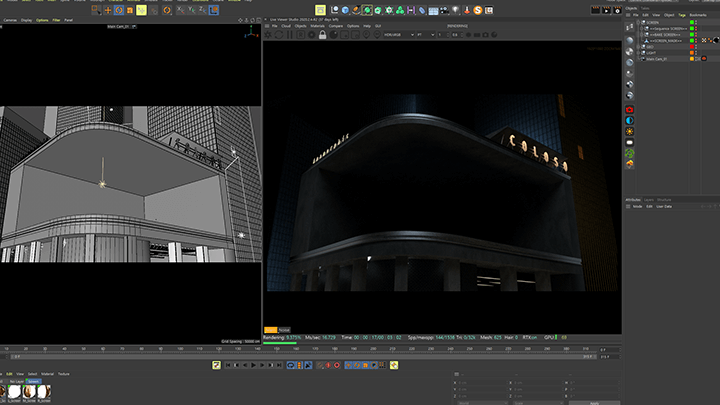This screenshot has width=720, height=405.
Task: Open Live Viewer Objects menu
Action: coord(300,26)
